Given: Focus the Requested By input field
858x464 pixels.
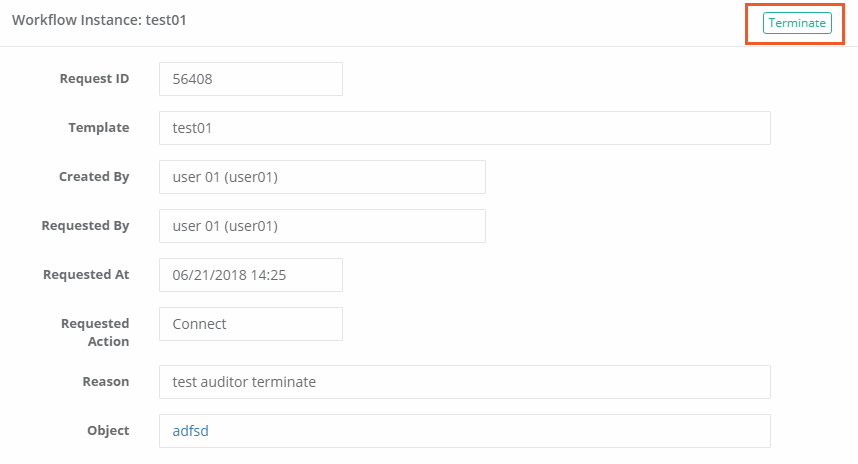Looking at the screenshot, I should coord(321,226).
